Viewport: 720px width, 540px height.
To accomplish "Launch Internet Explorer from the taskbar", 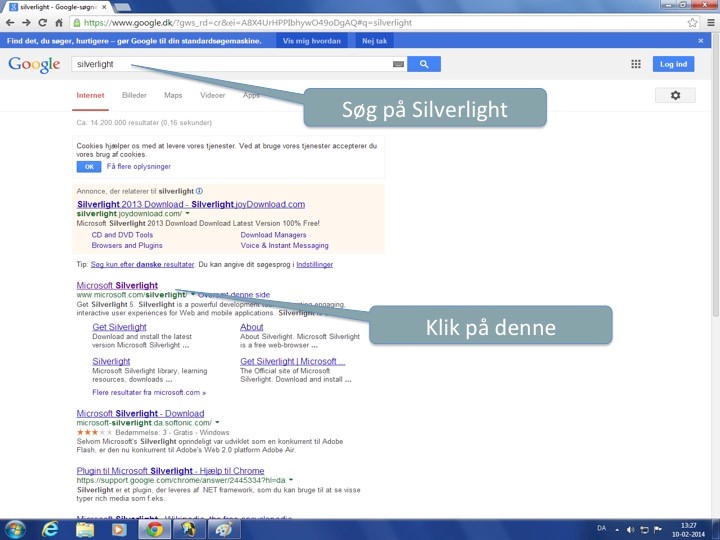I will [50, 529].
